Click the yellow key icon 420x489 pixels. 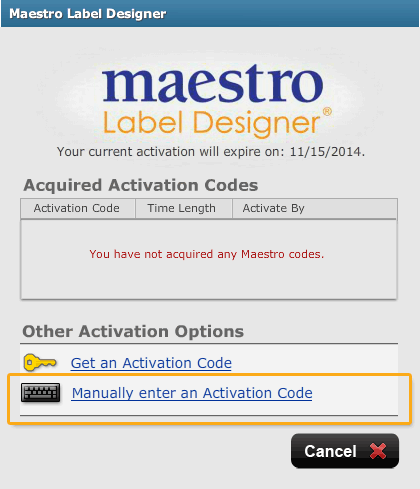coord(40,362)
